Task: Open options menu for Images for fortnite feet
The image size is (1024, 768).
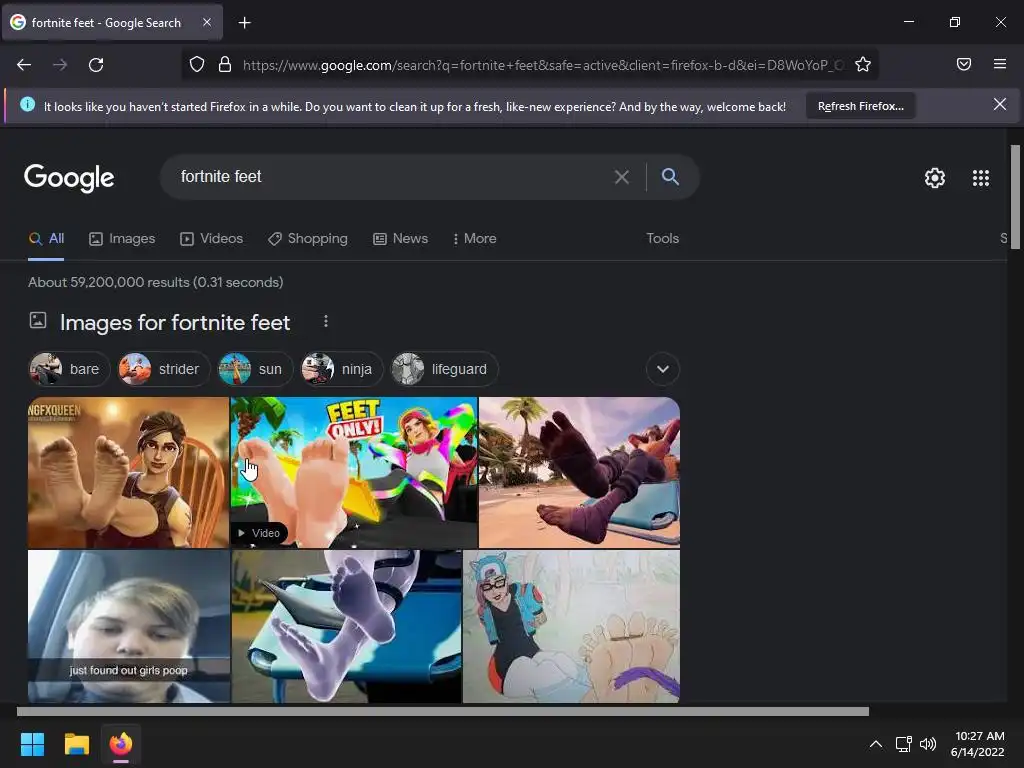Action: coord(326,321)
